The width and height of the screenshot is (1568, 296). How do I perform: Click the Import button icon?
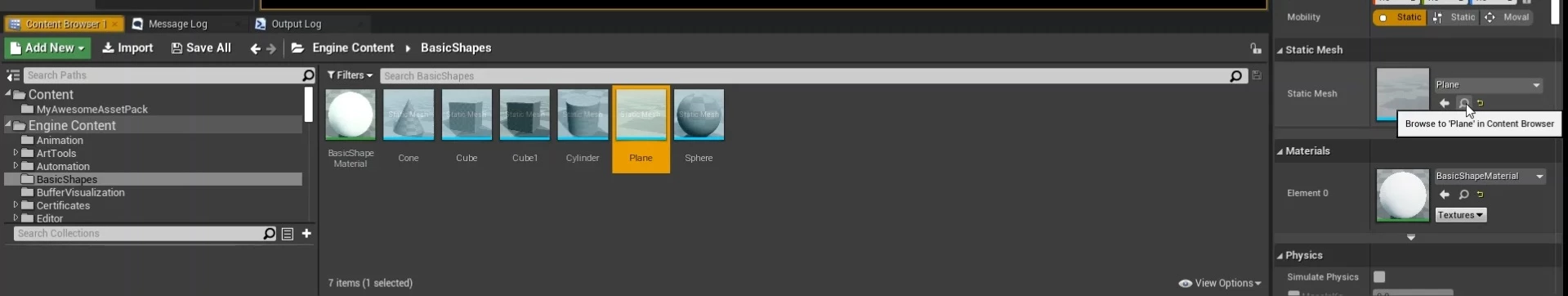(108, 48)
